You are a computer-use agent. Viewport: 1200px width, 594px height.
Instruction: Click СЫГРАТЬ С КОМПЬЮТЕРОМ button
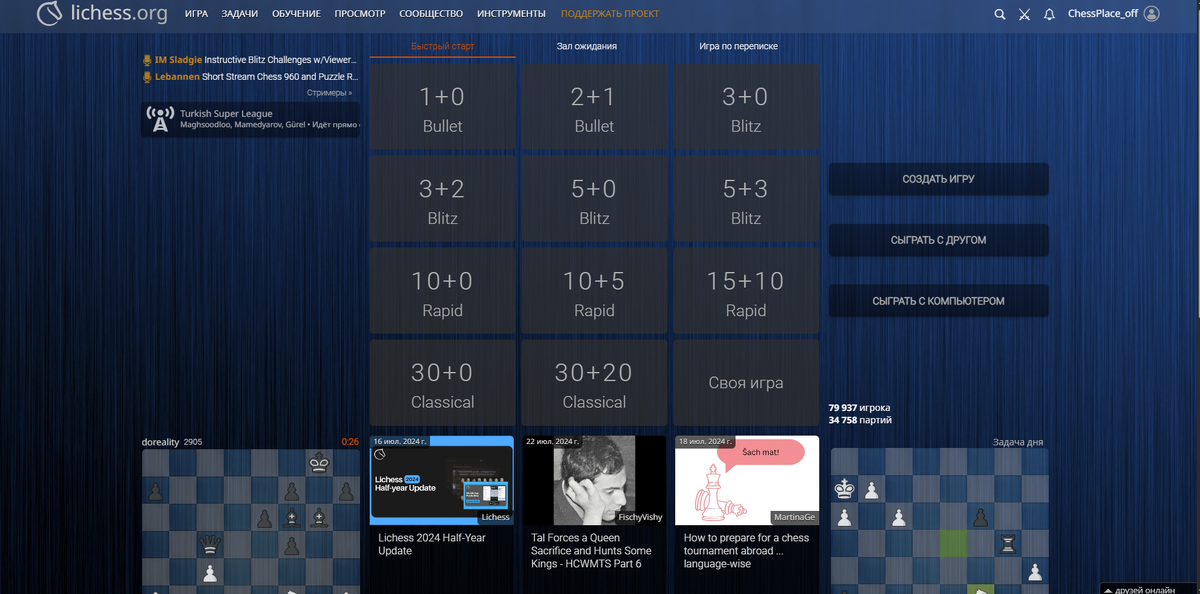[x=938, y=301]
